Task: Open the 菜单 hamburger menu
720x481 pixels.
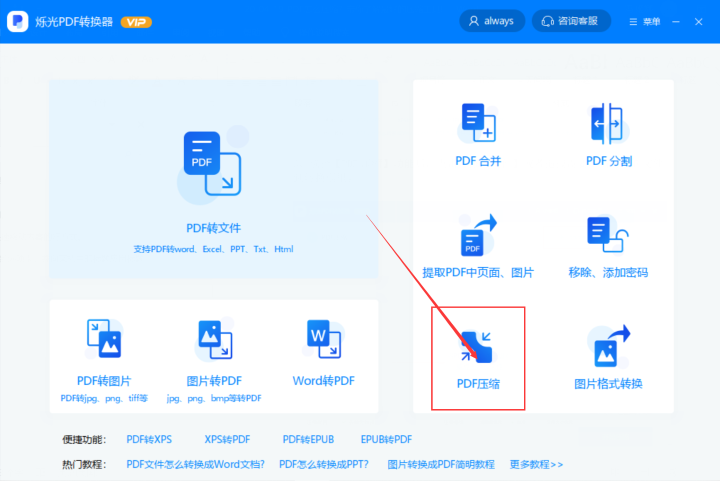Action: click(x=645, y=22)
